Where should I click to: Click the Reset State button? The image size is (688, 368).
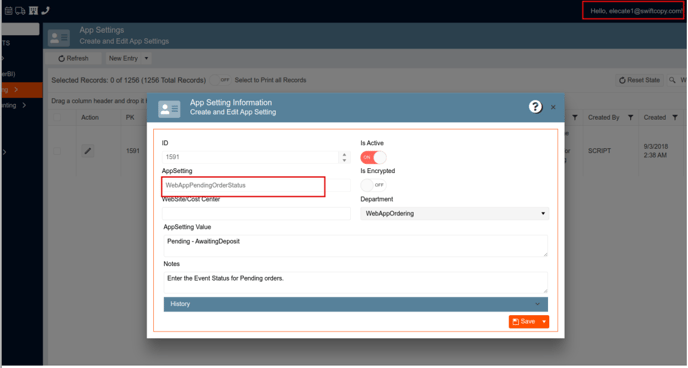click(x=639, y=80)
